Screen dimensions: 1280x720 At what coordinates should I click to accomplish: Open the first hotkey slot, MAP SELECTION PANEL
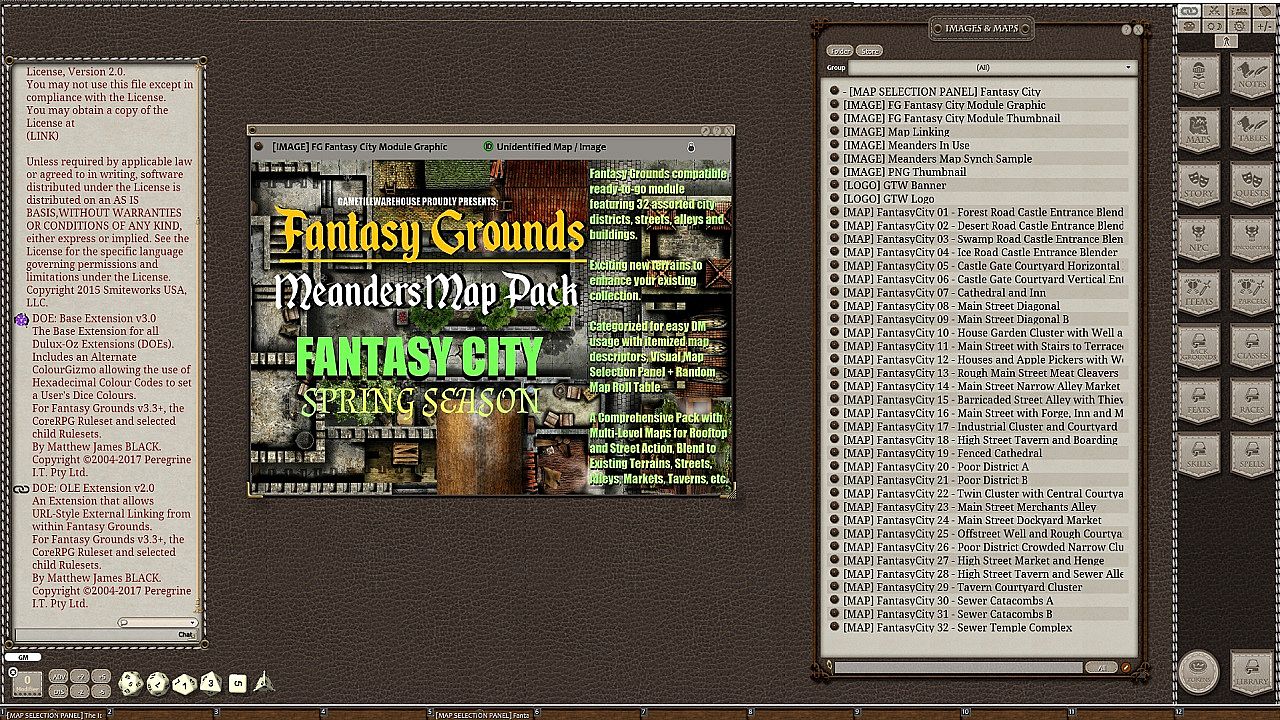tap(55, 715)
